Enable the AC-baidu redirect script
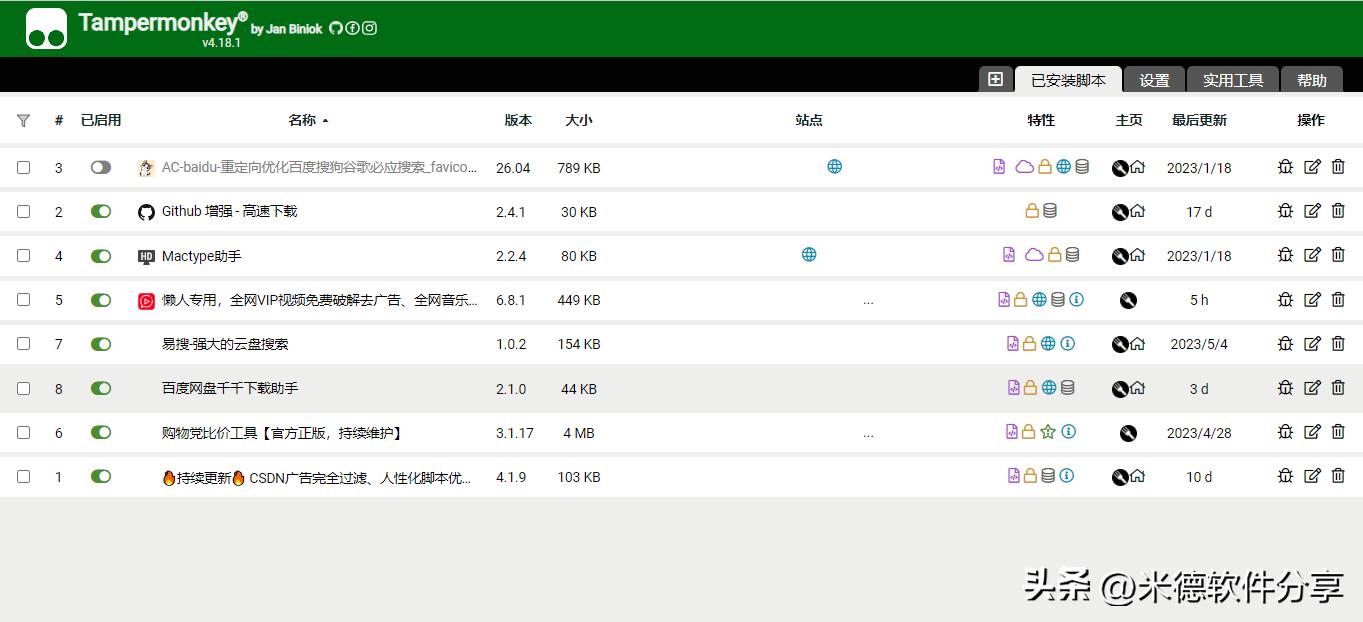The height and width of the screenshot is (622, 1363). [x=100, y=167]
